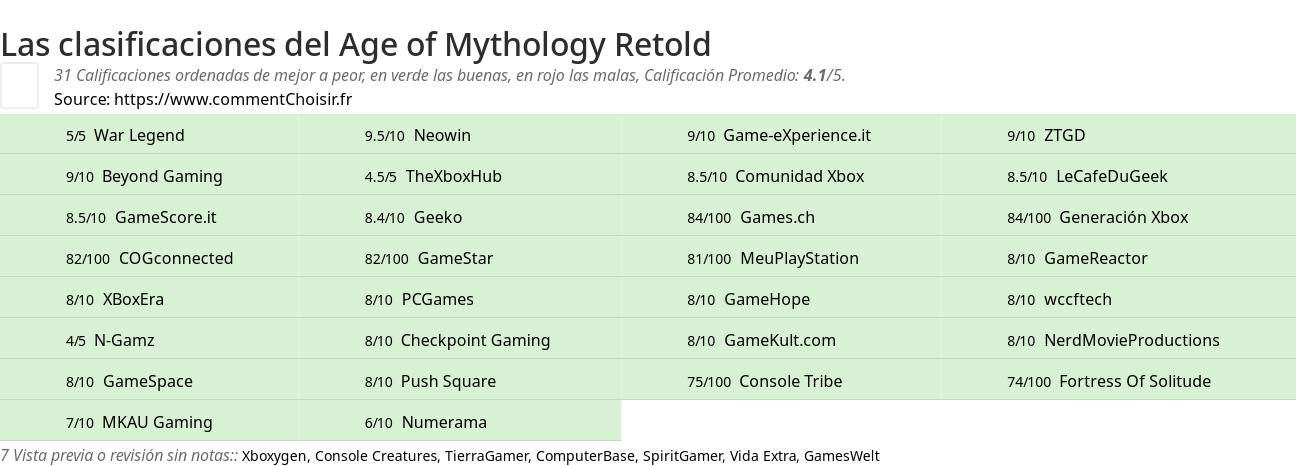Screen dimensions: 1296x466
Task: Open the Fortress Of Solitude review
Action: [x=1134, y=382]
